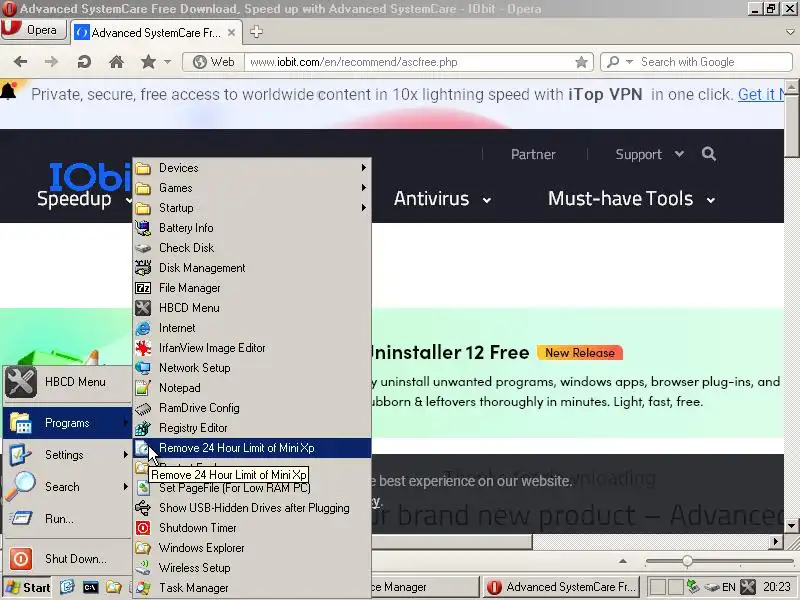The width and height of the screenshot is (800, 600).
Task: Click the Start button
Action: 28,588
